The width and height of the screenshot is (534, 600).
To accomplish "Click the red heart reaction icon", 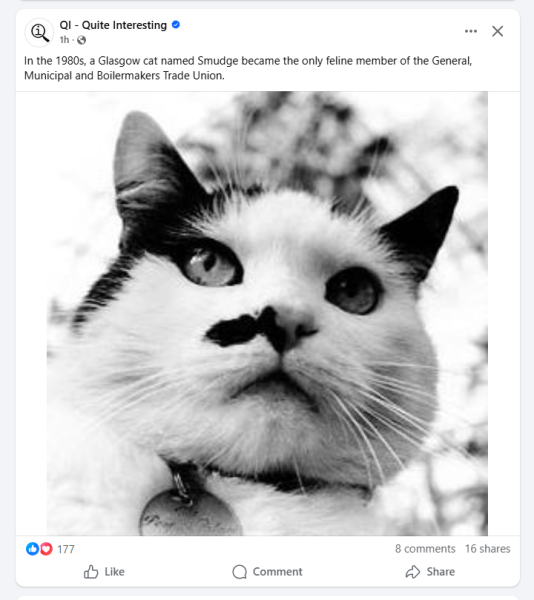I will coord(46,549).
